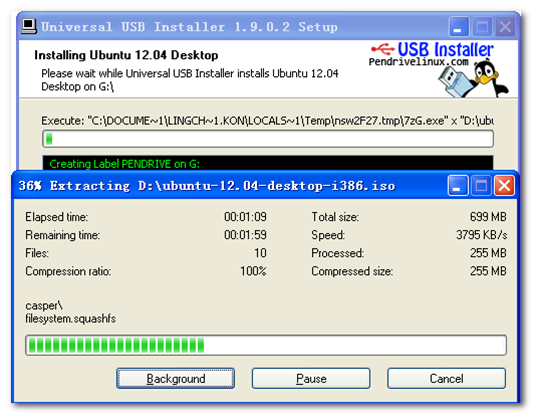Click the Universal USB Installer computer icon
533x415 pixels.
click(x=29, y=27)
